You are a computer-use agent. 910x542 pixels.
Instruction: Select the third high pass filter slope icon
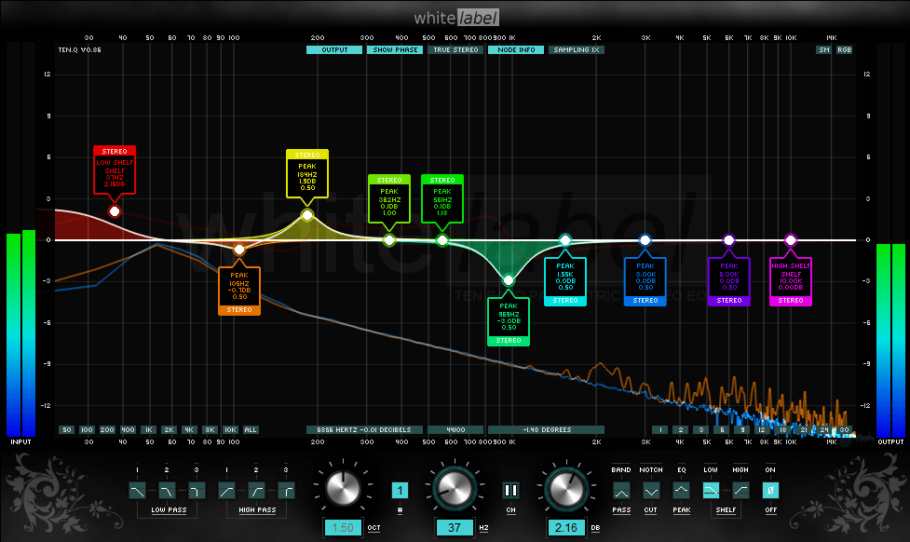coord(286,491)
